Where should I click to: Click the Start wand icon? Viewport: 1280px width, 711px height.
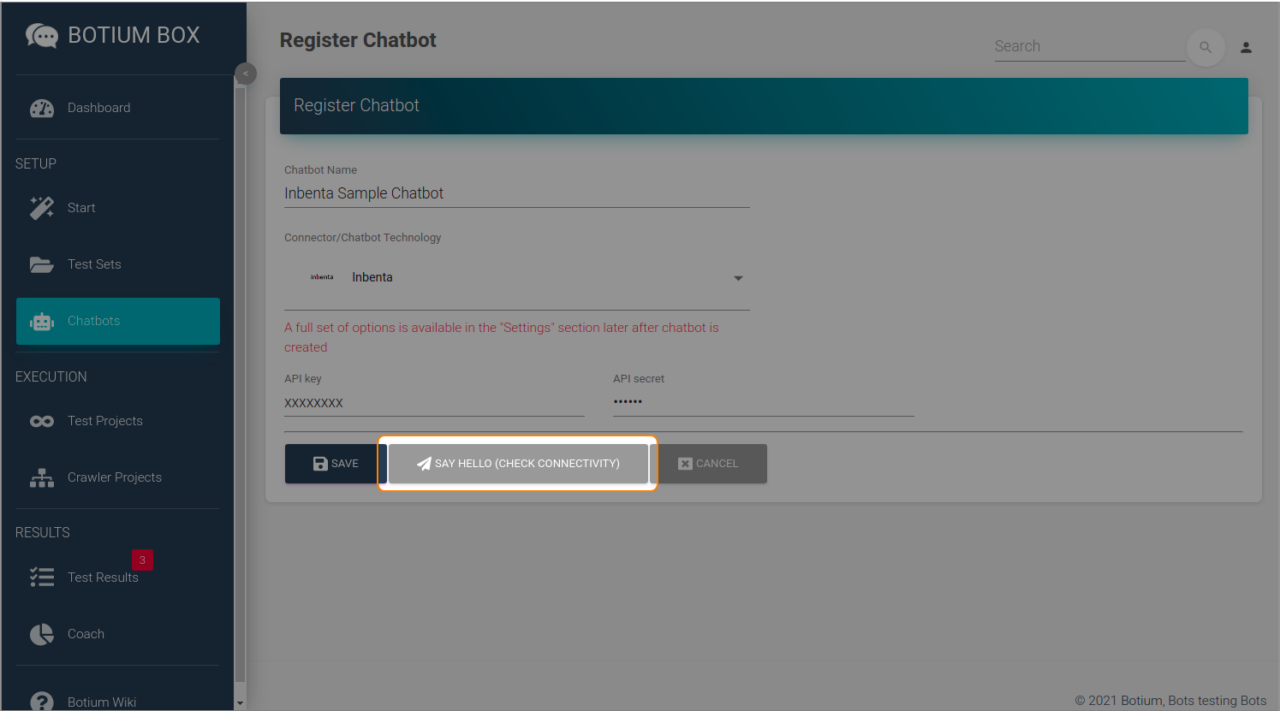click(42, 207)
